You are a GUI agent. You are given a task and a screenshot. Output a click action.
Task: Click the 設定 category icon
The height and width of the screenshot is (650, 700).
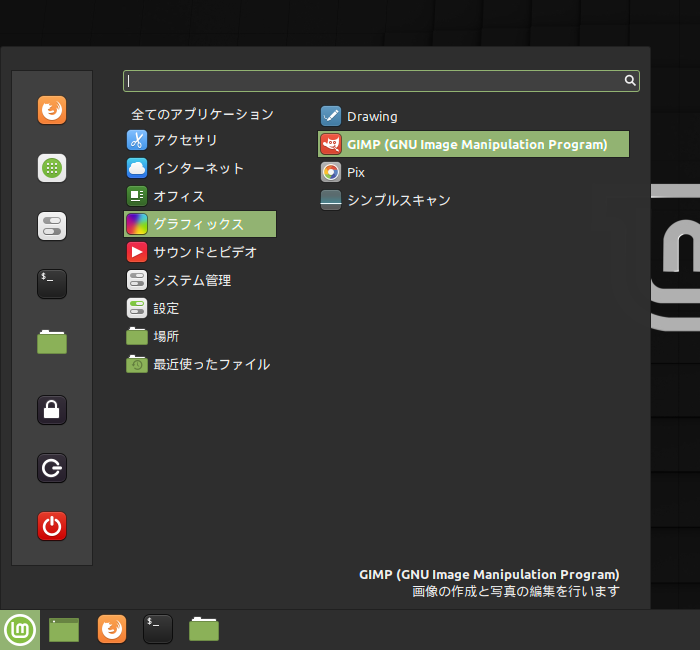tap(137, 308)
